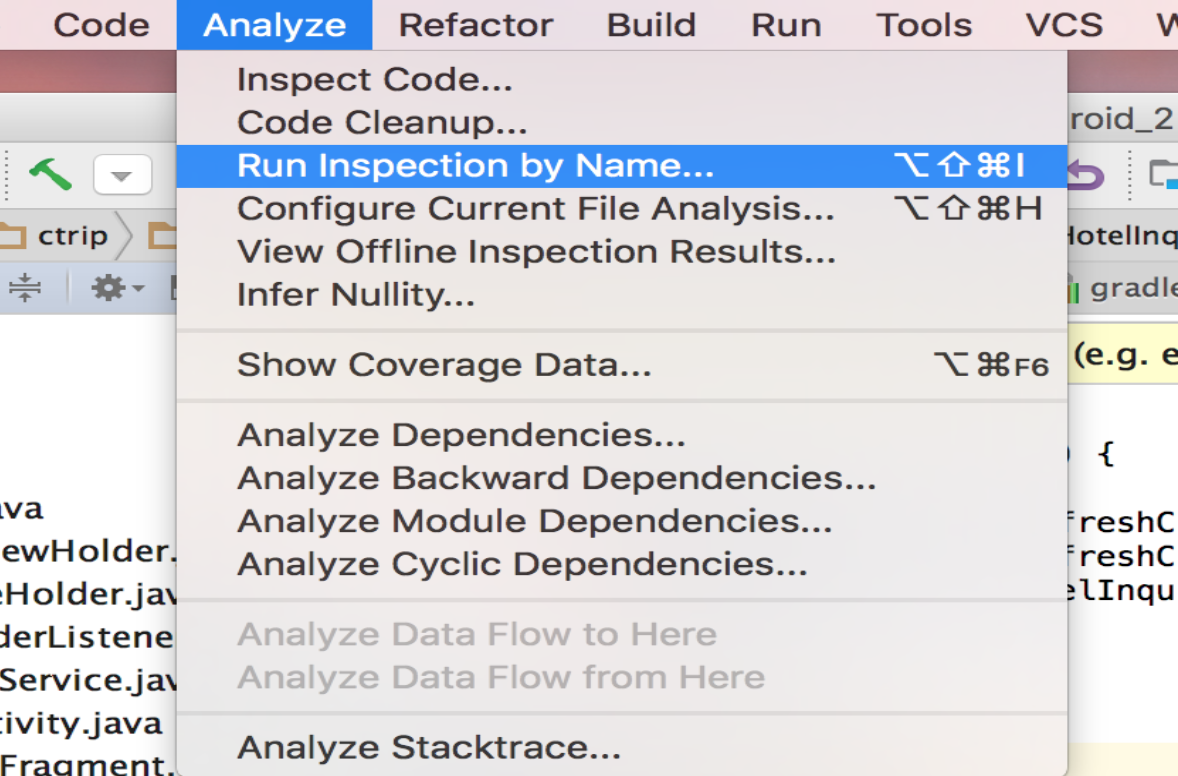Click the collapse all icon beside the gear
Image resolution: width=1178 pixels, height=776 pixels.
pyautogui.click(x=25, y=288)
